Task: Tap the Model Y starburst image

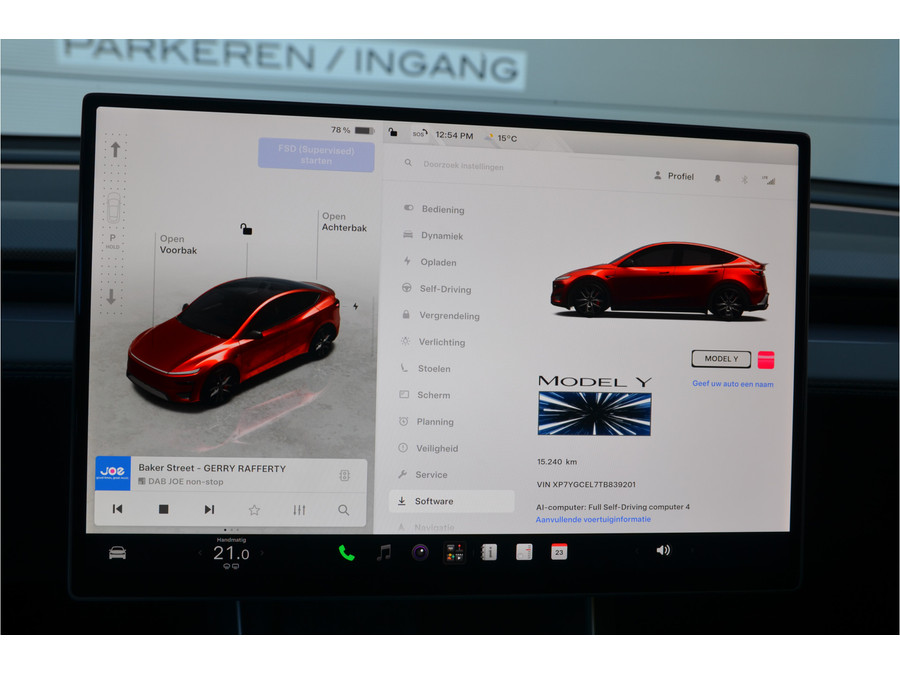Action: pos(594,414)
